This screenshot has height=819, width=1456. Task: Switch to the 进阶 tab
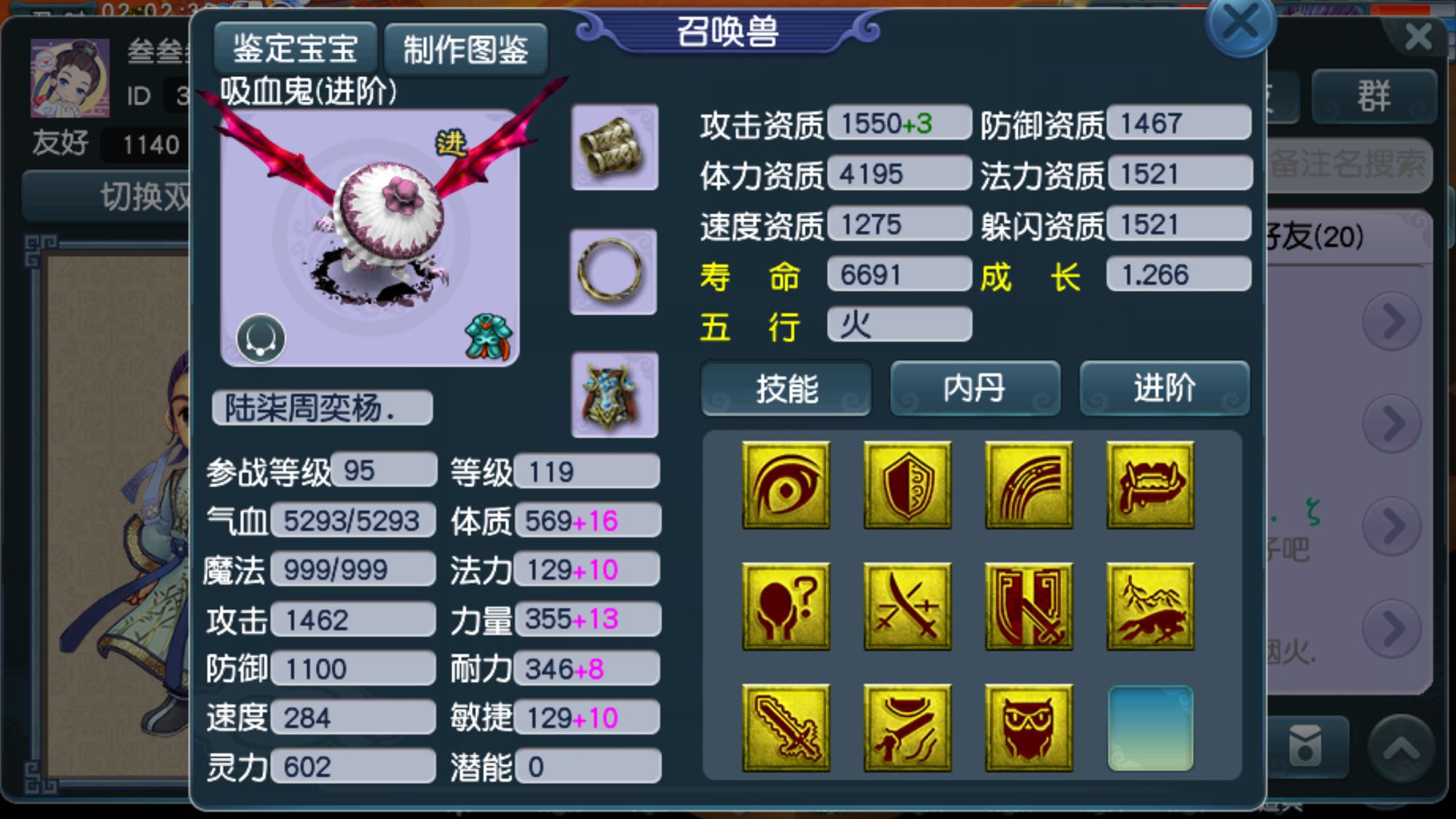[1165, 389]
